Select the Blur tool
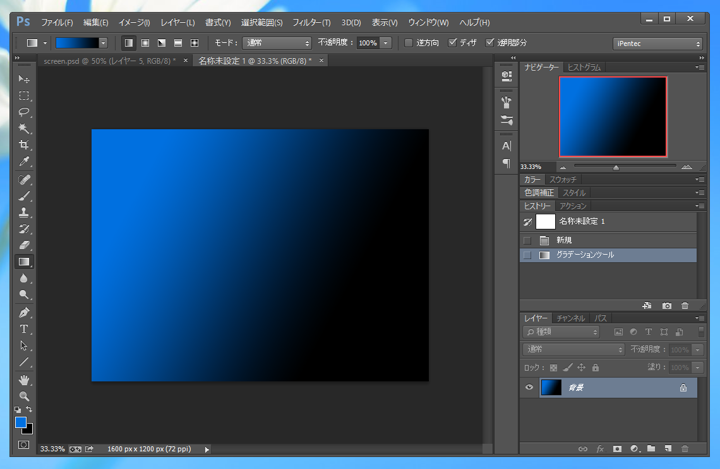The height and width of the screenshot is (469, 720). point(24,278)
